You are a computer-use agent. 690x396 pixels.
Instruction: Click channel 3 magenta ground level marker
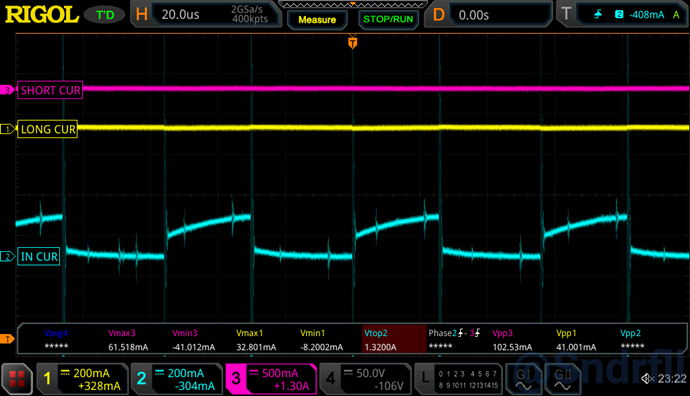[7, 90]
